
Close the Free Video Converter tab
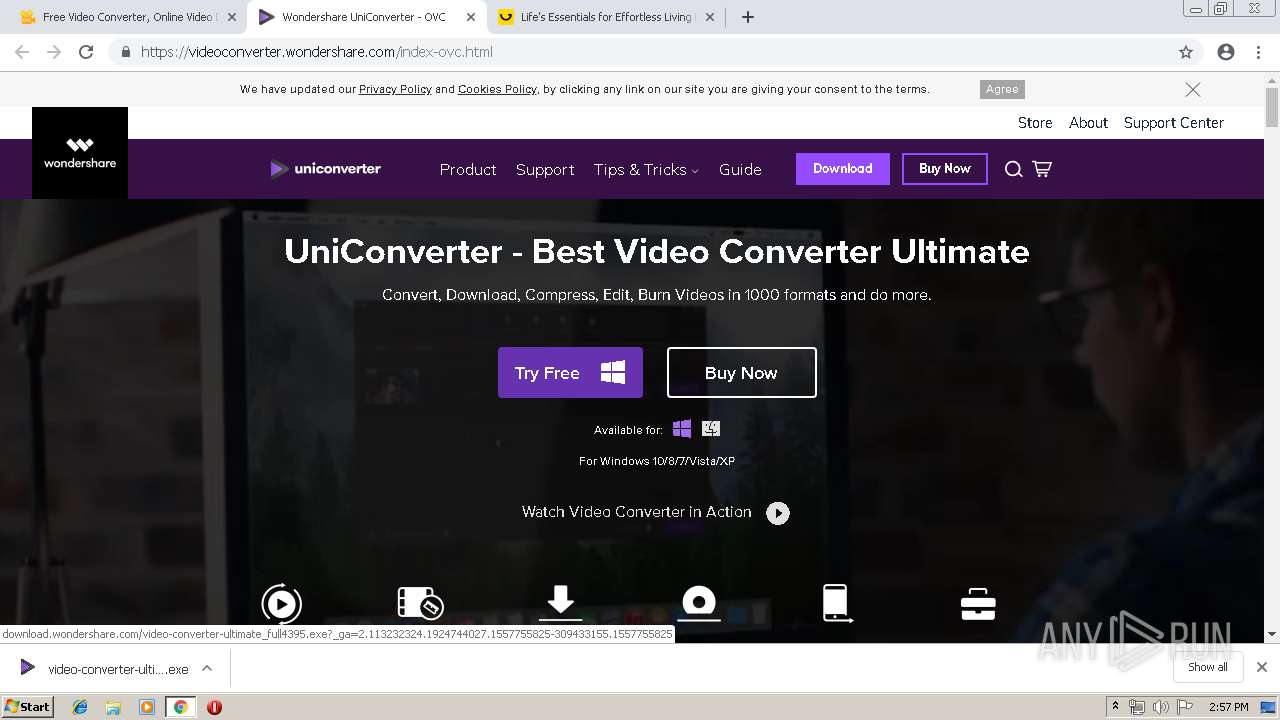coord(232,17)
